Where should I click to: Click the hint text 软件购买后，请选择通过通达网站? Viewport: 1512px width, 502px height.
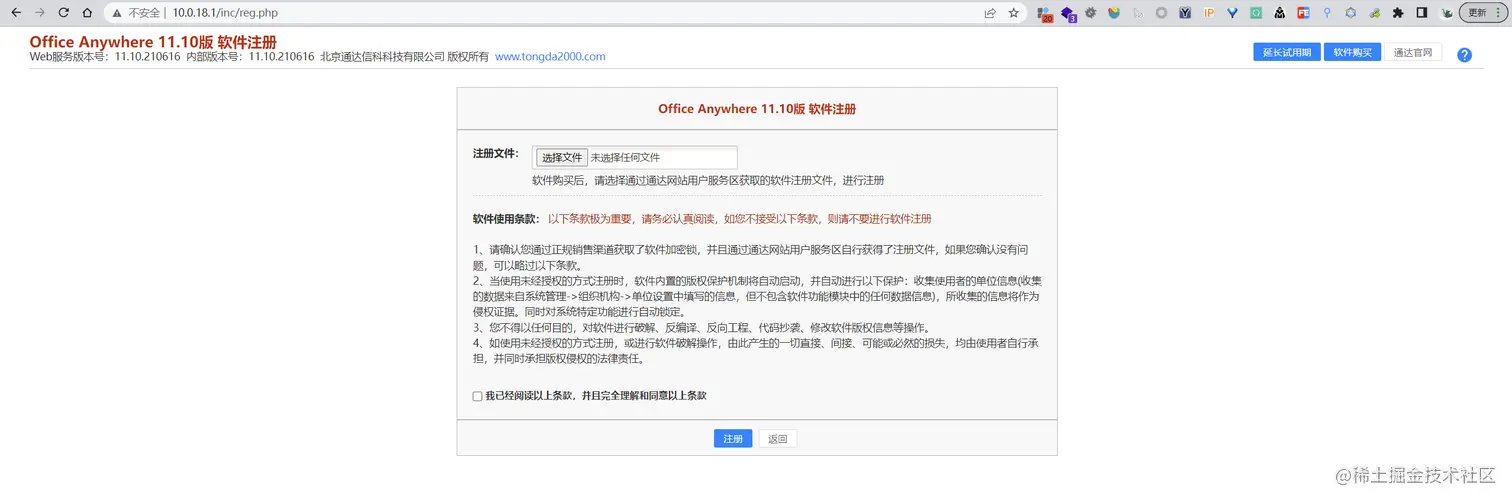[x=708, y=181]
